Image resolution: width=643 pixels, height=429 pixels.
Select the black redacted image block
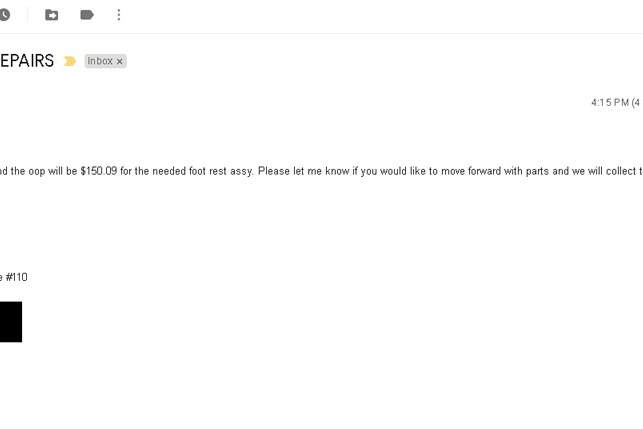(x=11, y=322)
